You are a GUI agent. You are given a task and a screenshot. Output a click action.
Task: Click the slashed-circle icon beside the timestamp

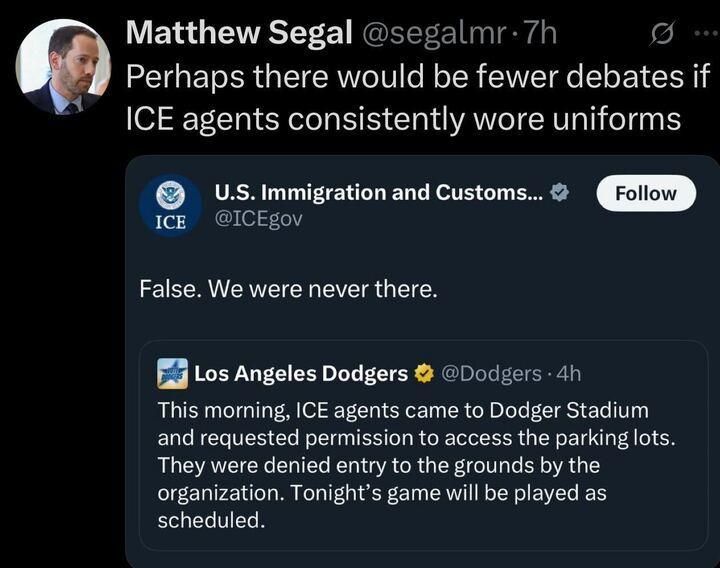(662, 34)
